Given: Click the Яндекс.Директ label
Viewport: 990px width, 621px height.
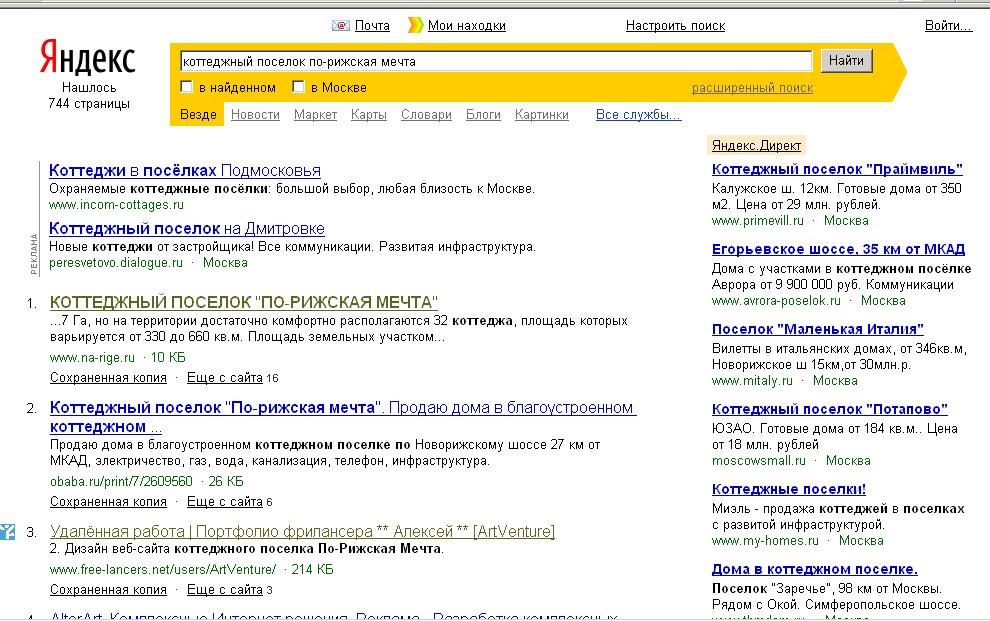Looking at the screenshot, I should 756,146.
